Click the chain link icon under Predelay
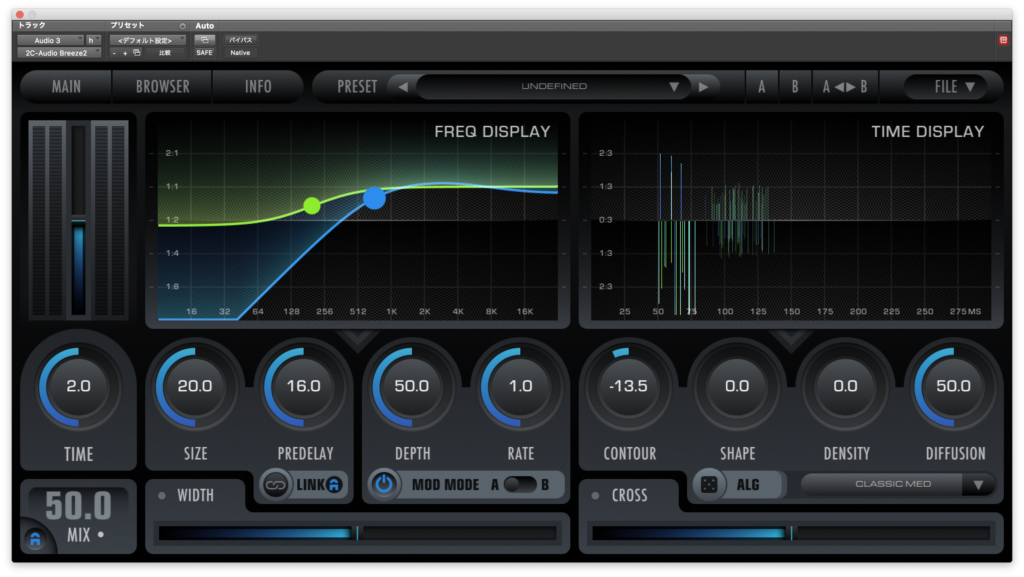 tap(276, 485)
